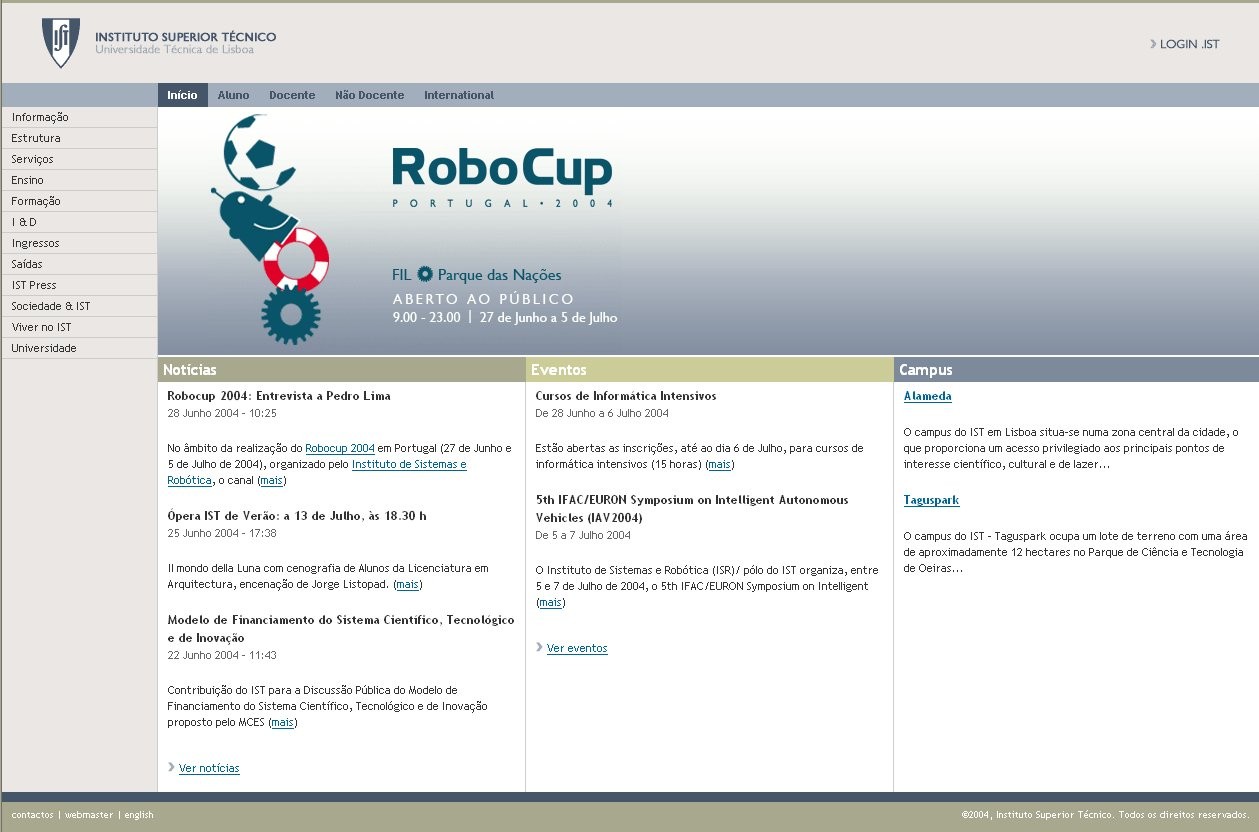1259x832 pixels.
Task: Select Serviços in the sidebar menu
Action: (x=79, y=159)
